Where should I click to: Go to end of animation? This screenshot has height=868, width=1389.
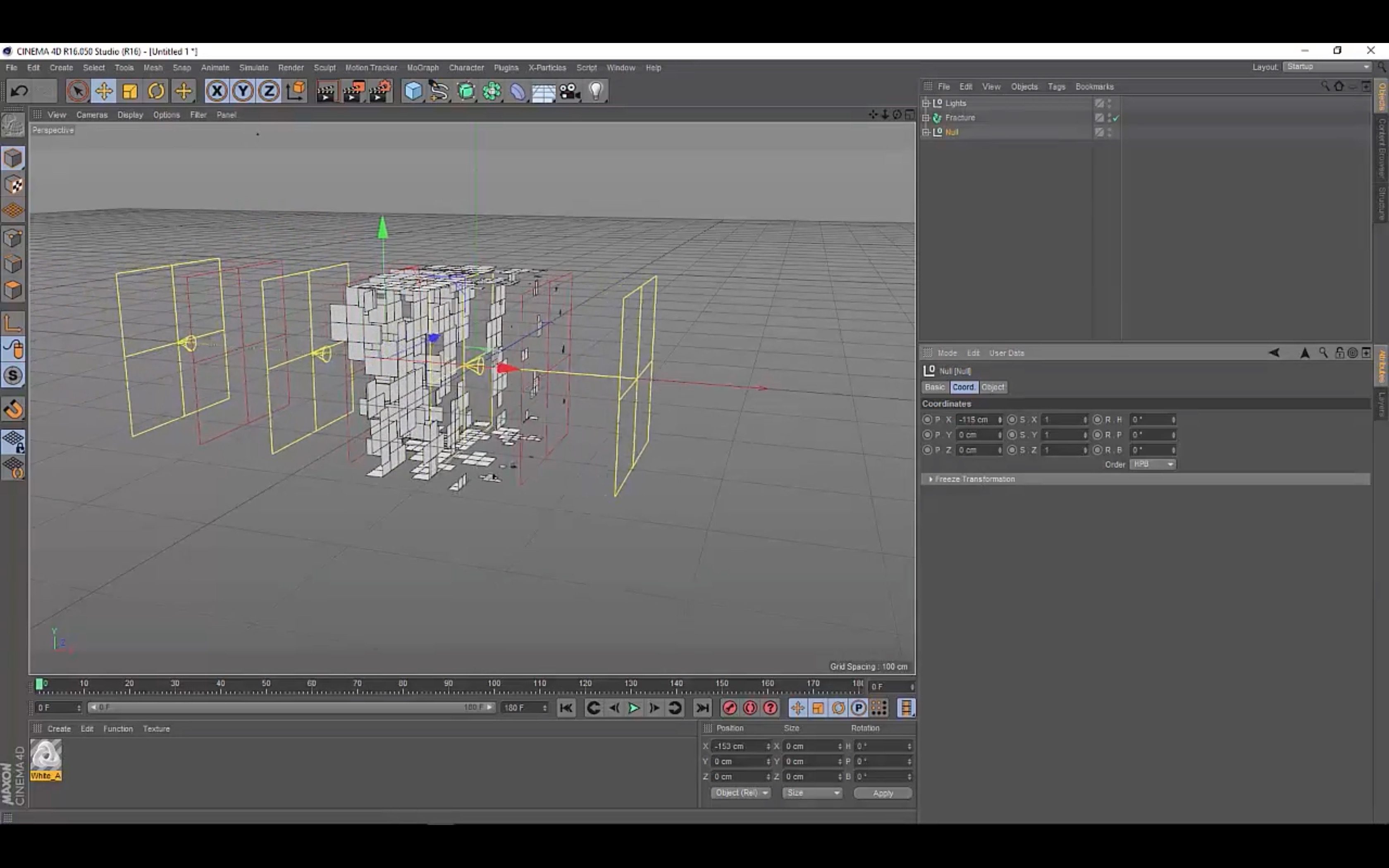point(702,708)
